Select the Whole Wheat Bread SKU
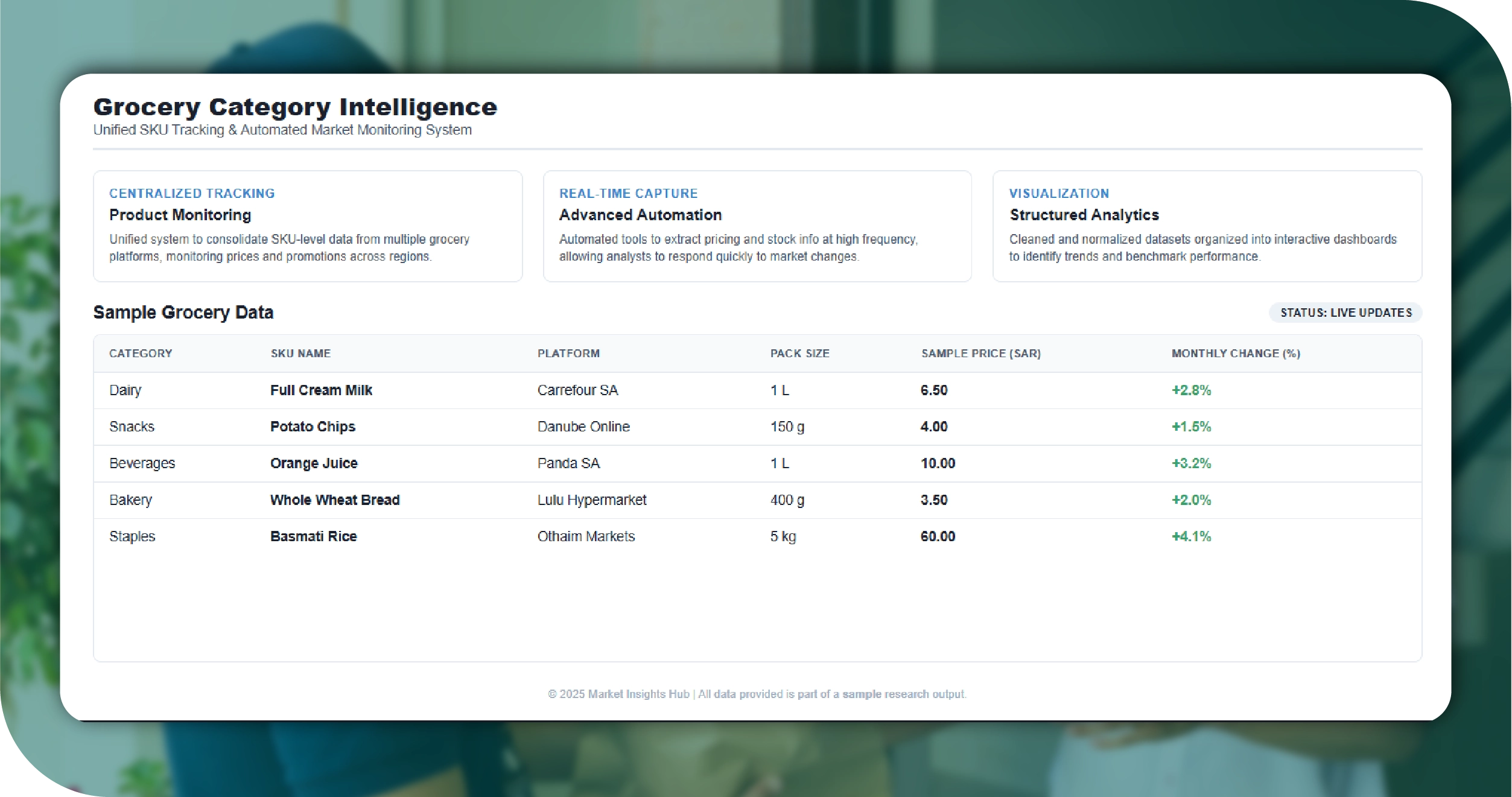This screenshot has height=797, width=1512. [x=335, y=500]
